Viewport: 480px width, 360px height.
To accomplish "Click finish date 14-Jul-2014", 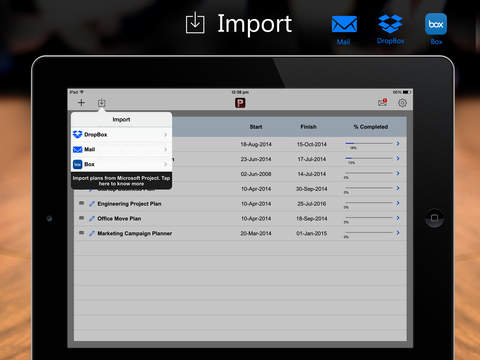I will point(312,174).
